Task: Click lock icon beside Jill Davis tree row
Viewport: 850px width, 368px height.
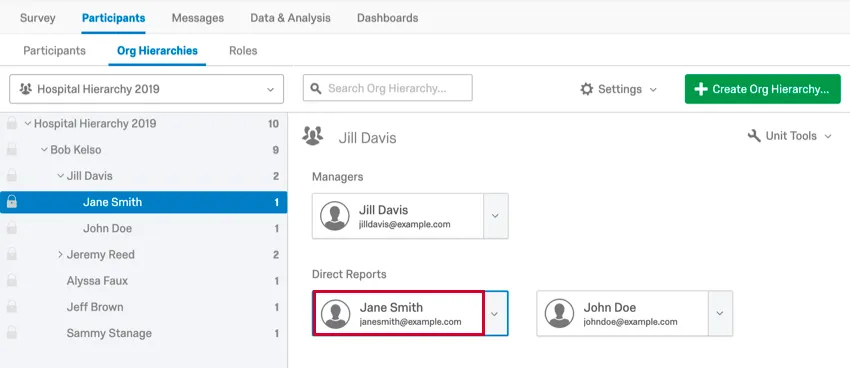Action: pyautogui.click(x=11, y=176)
